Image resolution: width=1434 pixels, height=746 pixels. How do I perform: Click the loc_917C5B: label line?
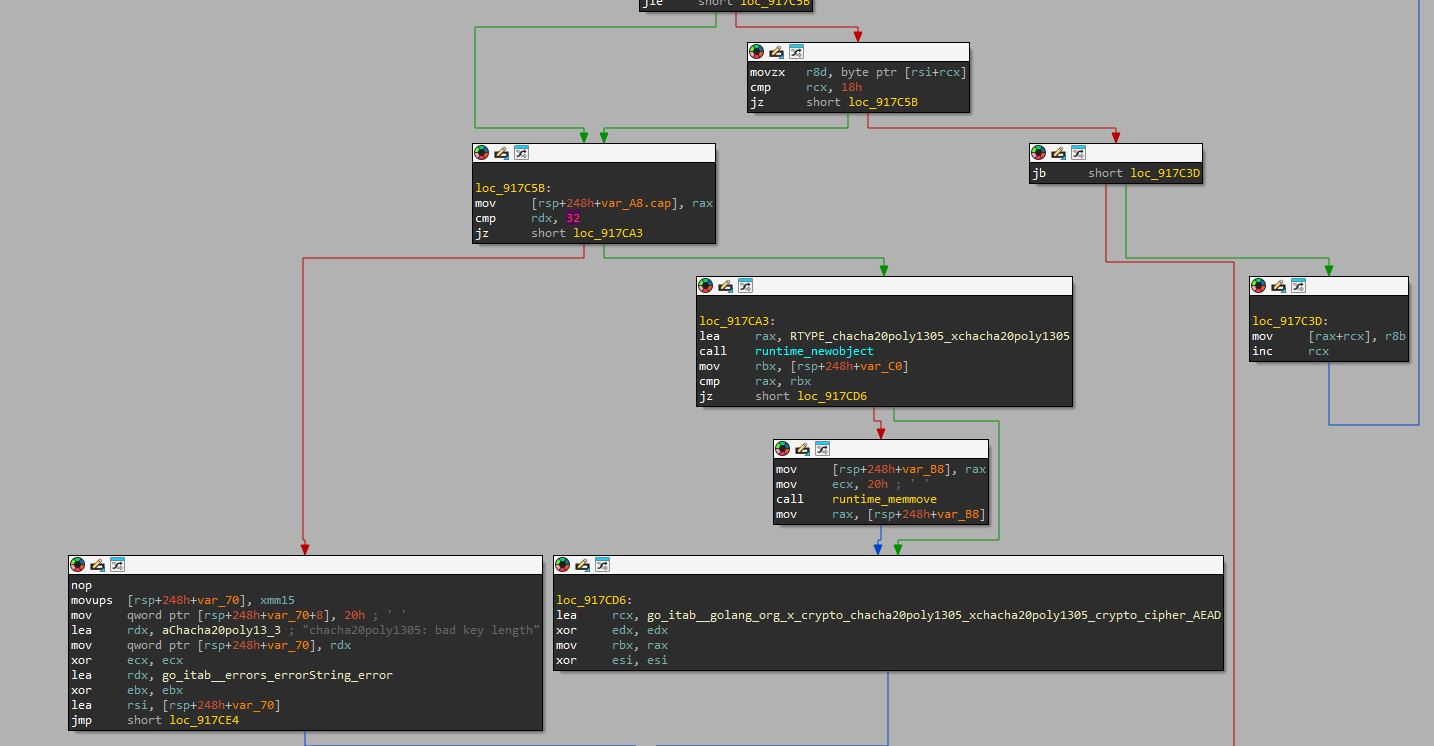coord(513,188)
